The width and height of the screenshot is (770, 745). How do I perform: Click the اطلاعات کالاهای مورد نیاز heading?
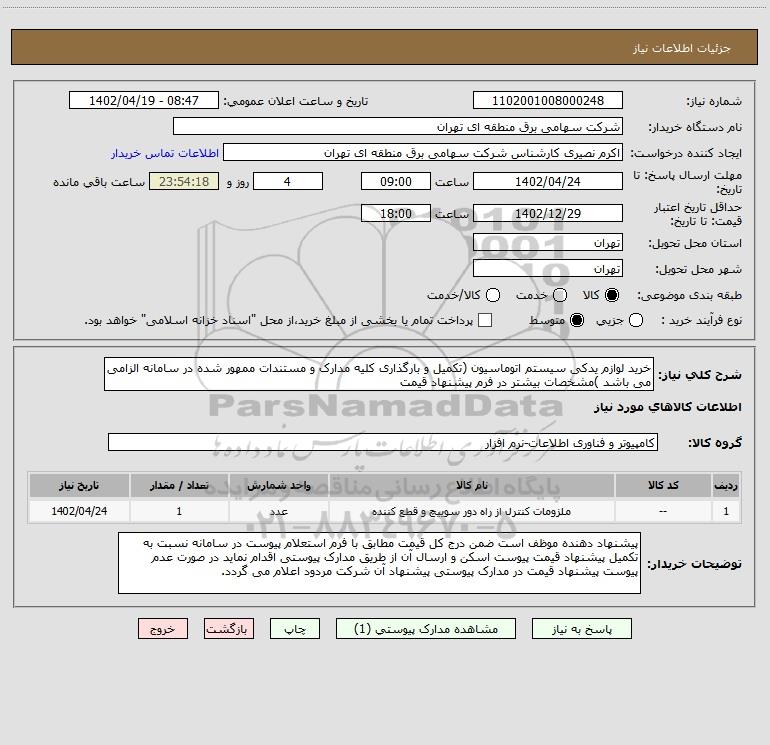pyautogui.click(x=667, y=407)
